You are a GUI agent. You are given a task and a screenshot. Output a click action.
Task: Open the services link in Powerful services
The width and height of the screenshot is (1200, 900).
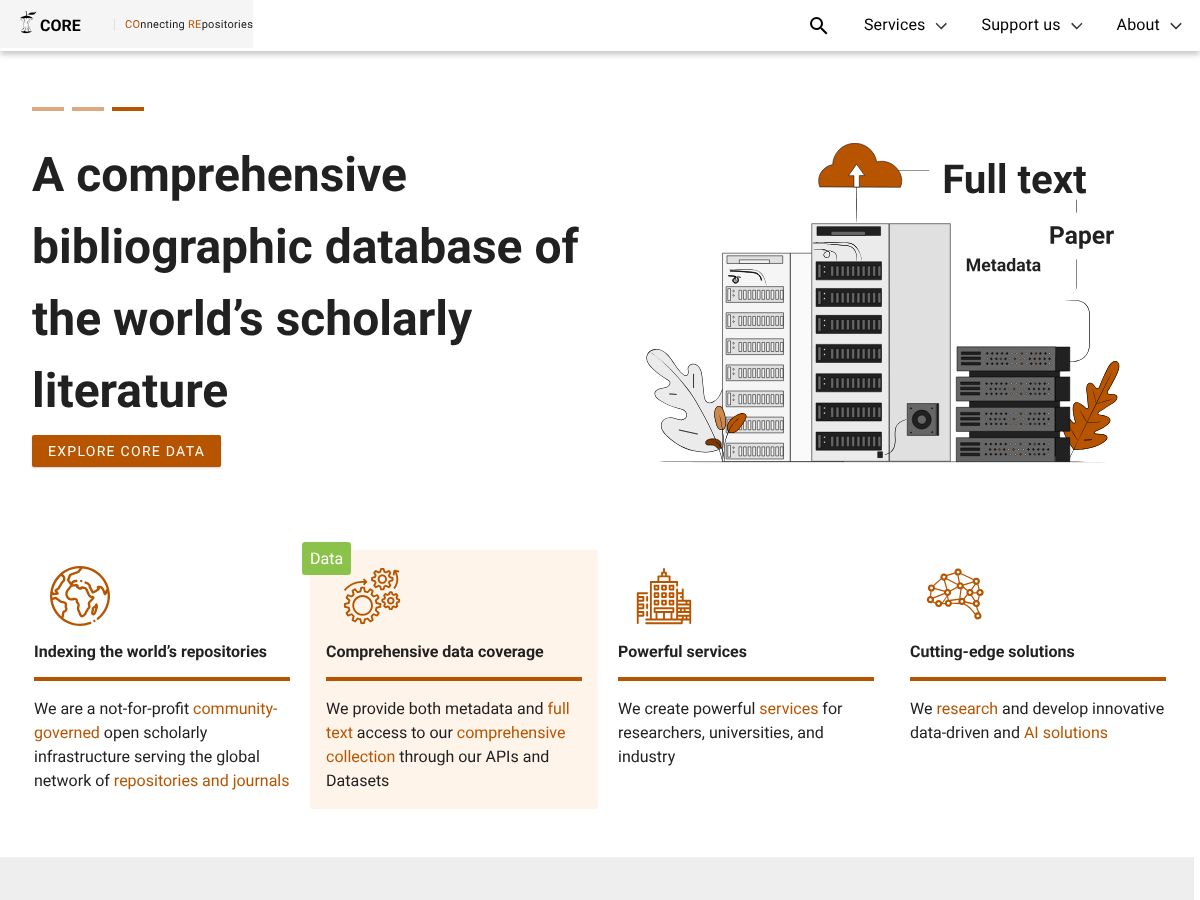click(788, 708)
